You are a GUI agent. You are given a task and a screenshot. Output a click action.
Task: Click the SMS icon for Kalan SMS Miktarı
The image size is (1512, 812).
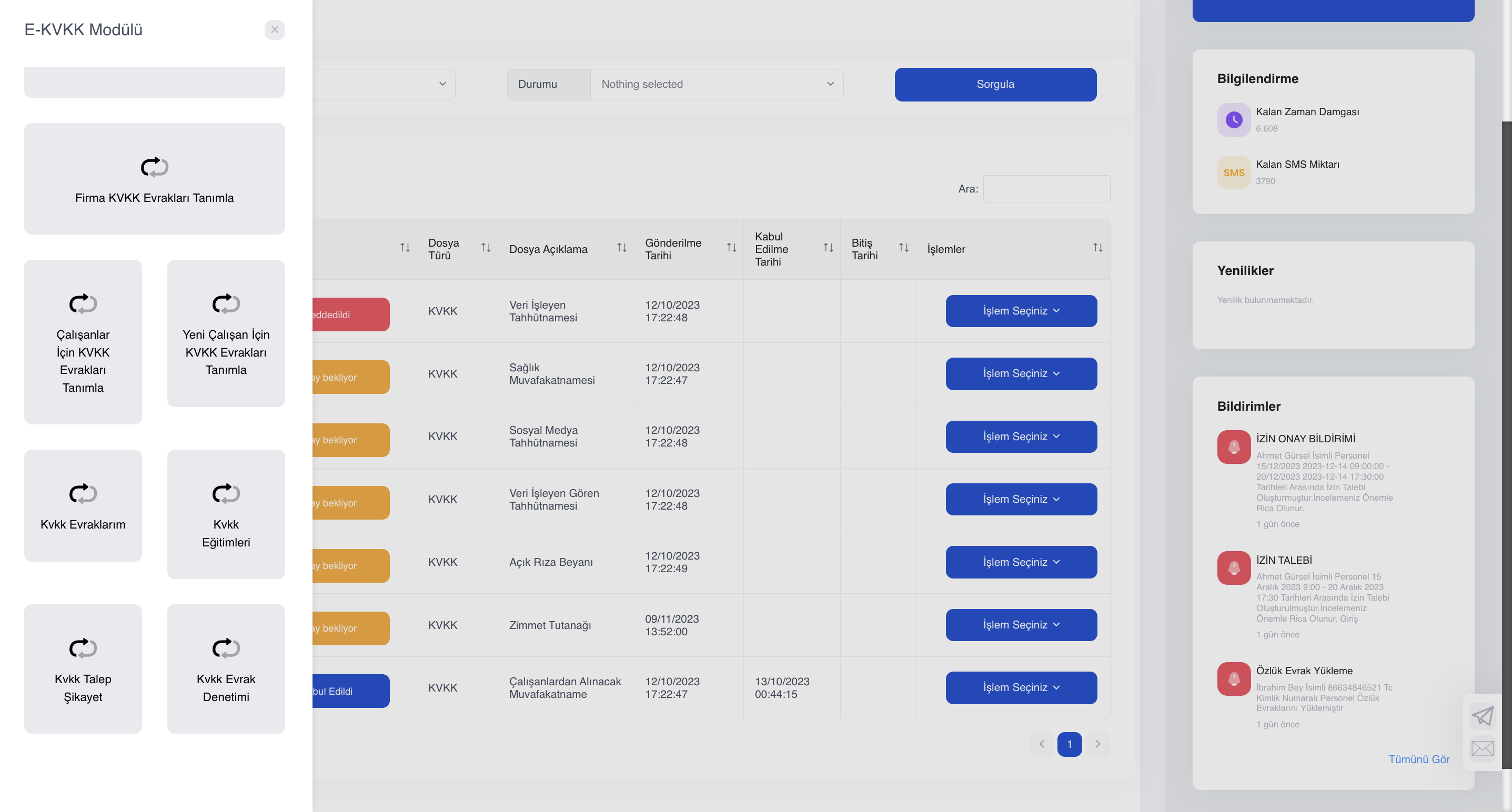[x=1234, y=172]
